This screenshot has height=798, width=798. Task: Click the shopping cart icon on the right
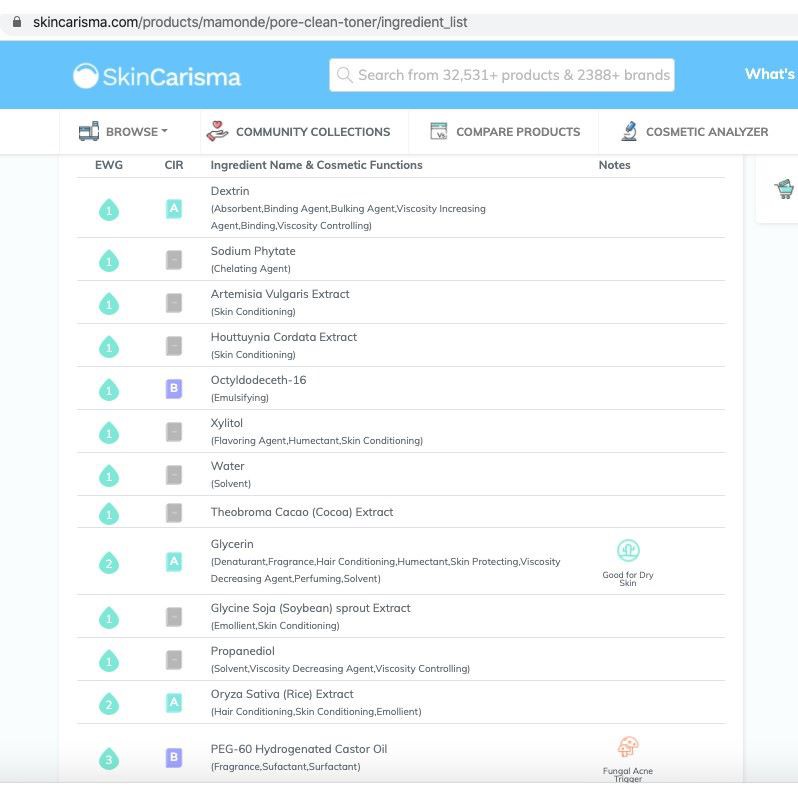point(784,189)
